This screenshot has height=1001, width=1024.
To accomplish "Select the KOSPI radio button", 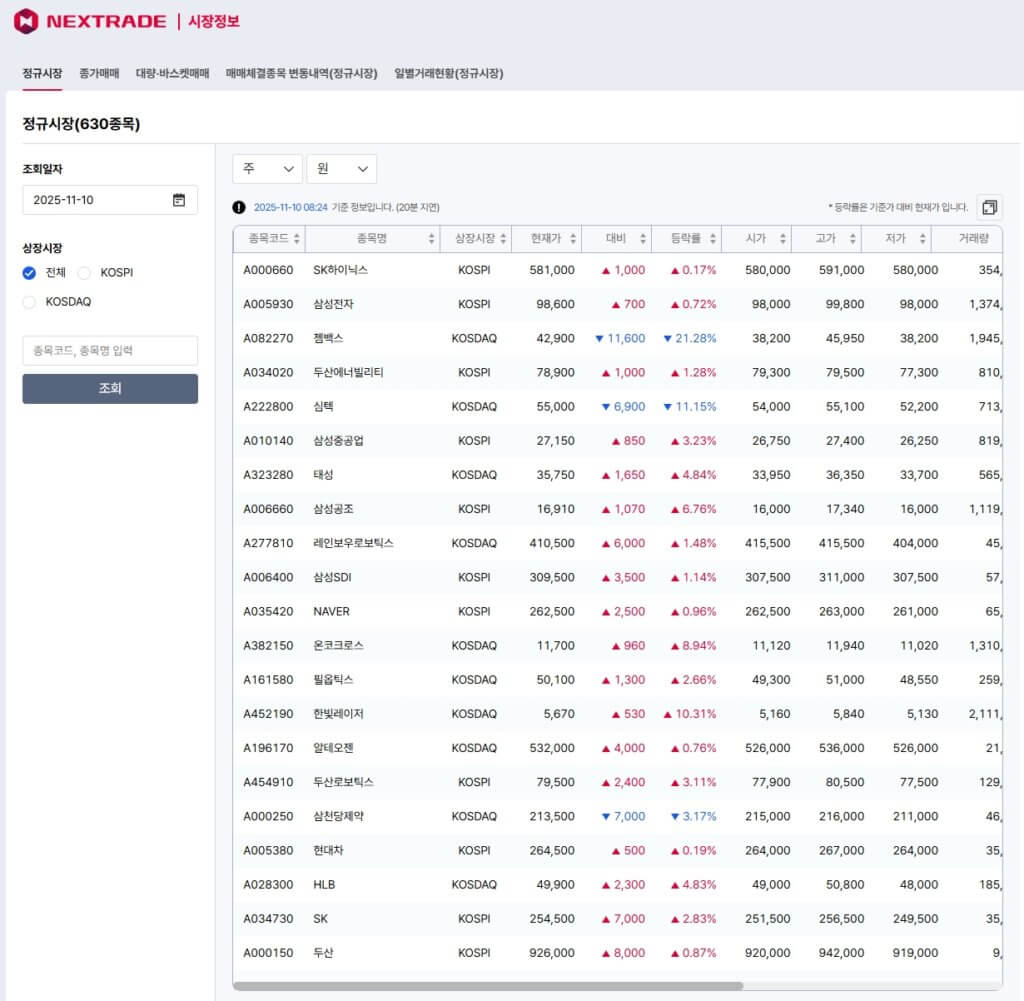I will click(84, 273).
